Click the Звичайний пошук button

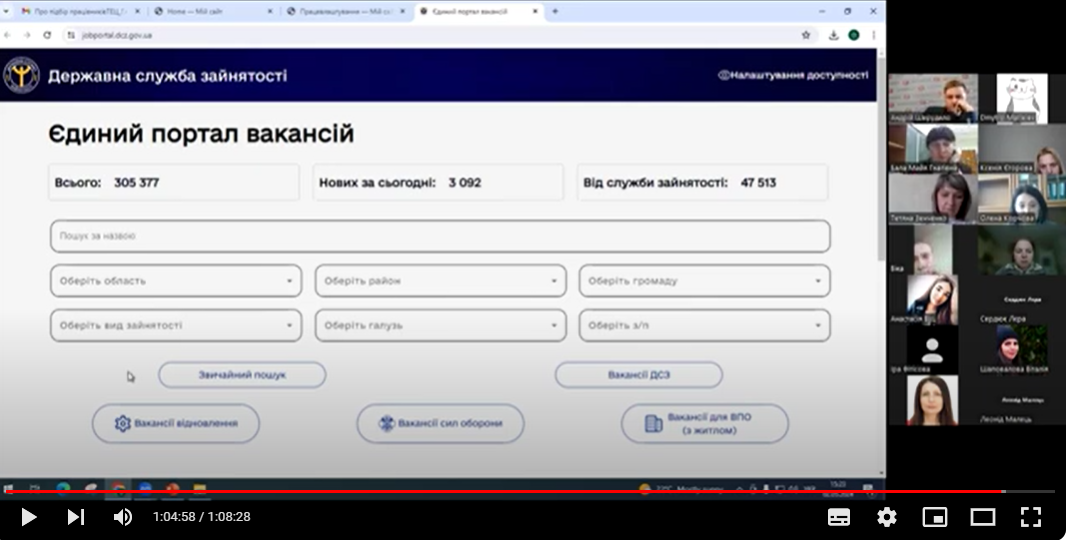pos(242,375)
